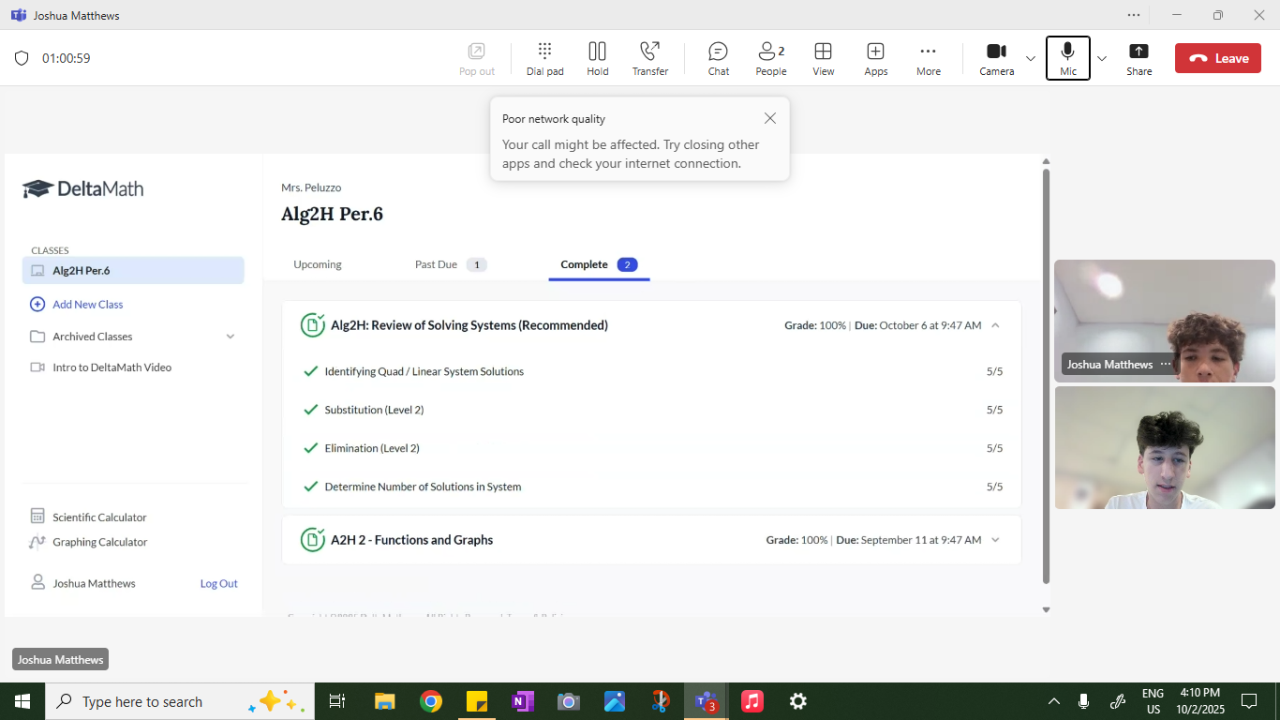Select the Complete tab
1280x720 pixels.
599,264
